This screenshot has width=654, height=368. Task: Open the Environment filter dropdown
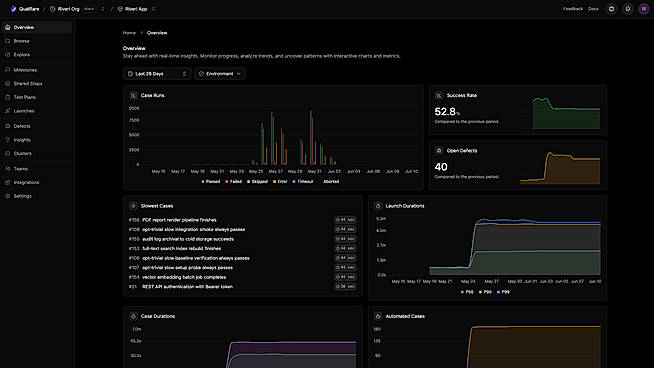pos(220,74)
